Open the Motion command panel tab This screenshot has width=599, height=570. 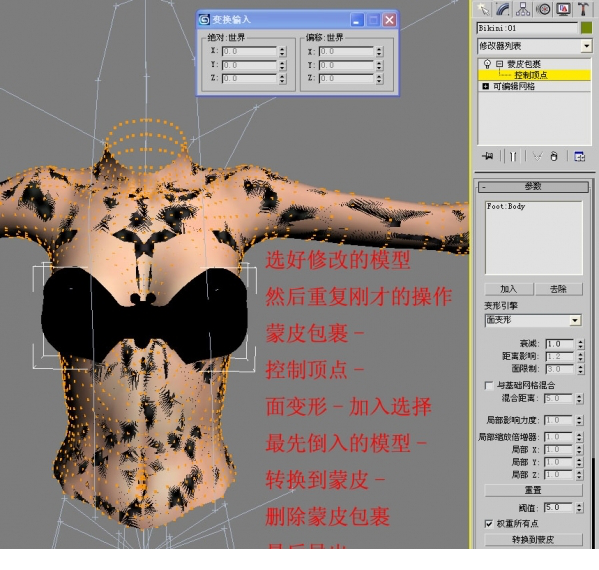(543, 9)
